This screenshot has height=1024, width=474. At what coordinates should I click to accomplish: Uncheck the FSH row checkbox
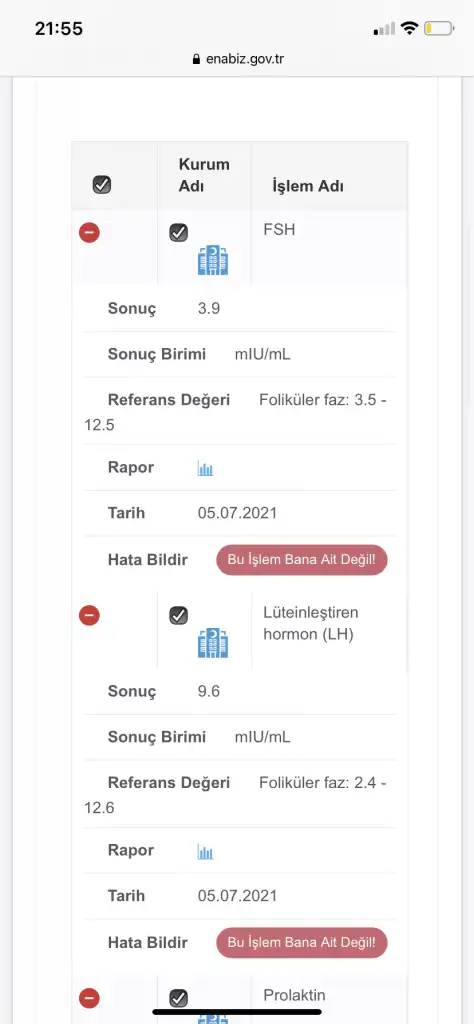[178, 232]
